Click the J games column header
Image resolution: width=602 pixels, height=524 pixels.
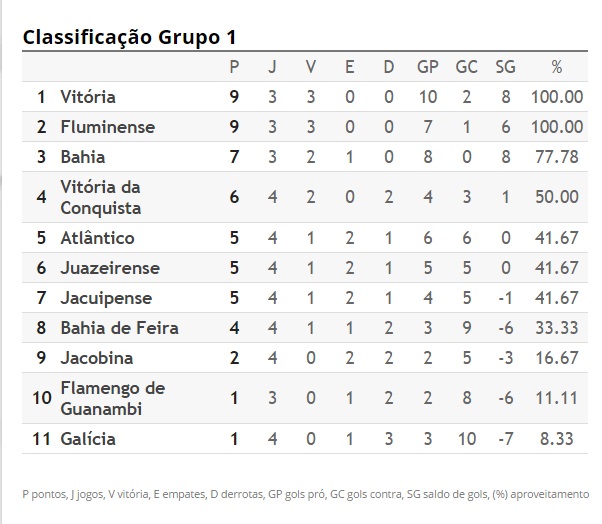[x=272, y=67]
